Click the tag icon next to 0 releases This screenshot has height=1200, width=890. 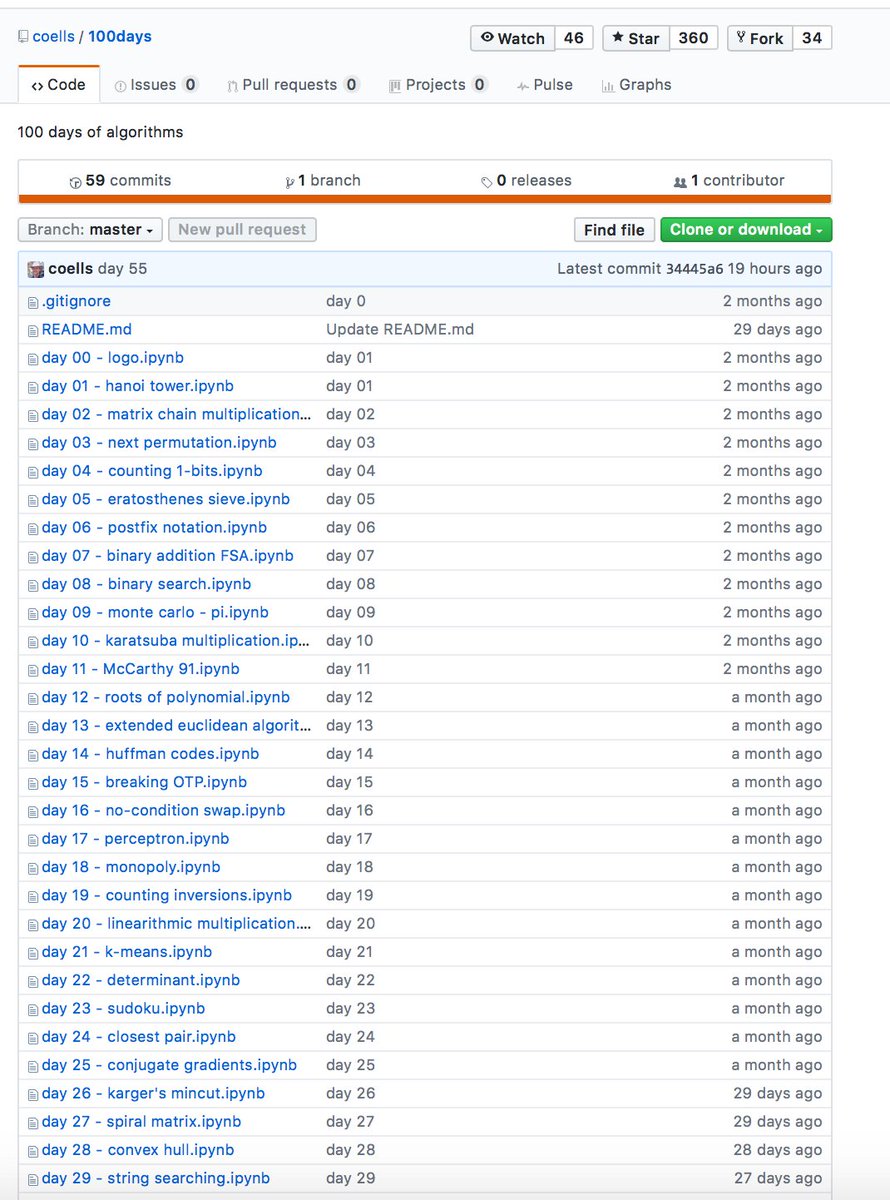click(x=487, y=182)
